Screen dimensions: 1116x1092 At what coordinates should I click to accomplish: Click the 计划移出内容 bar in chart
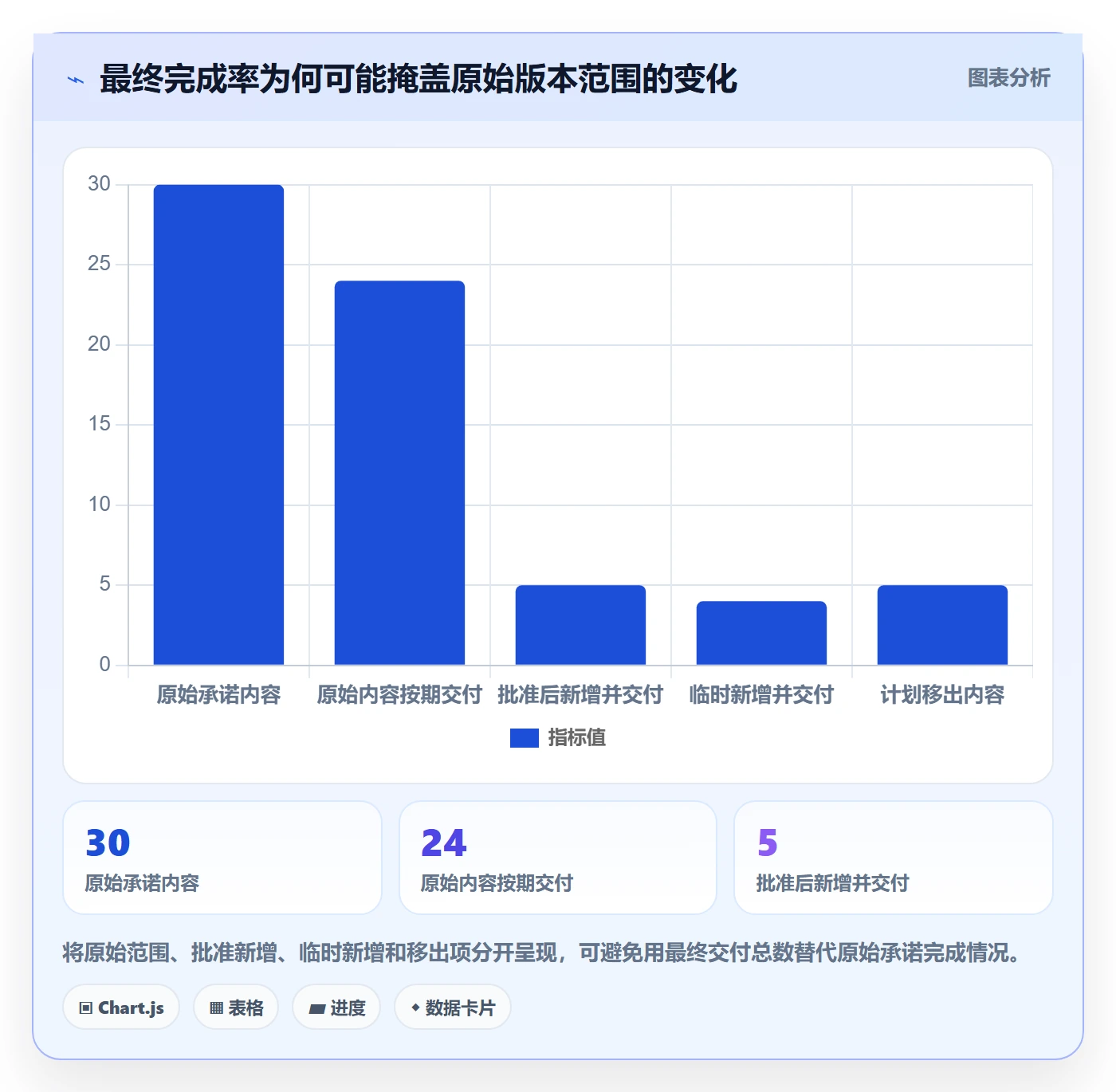(942, 625)
